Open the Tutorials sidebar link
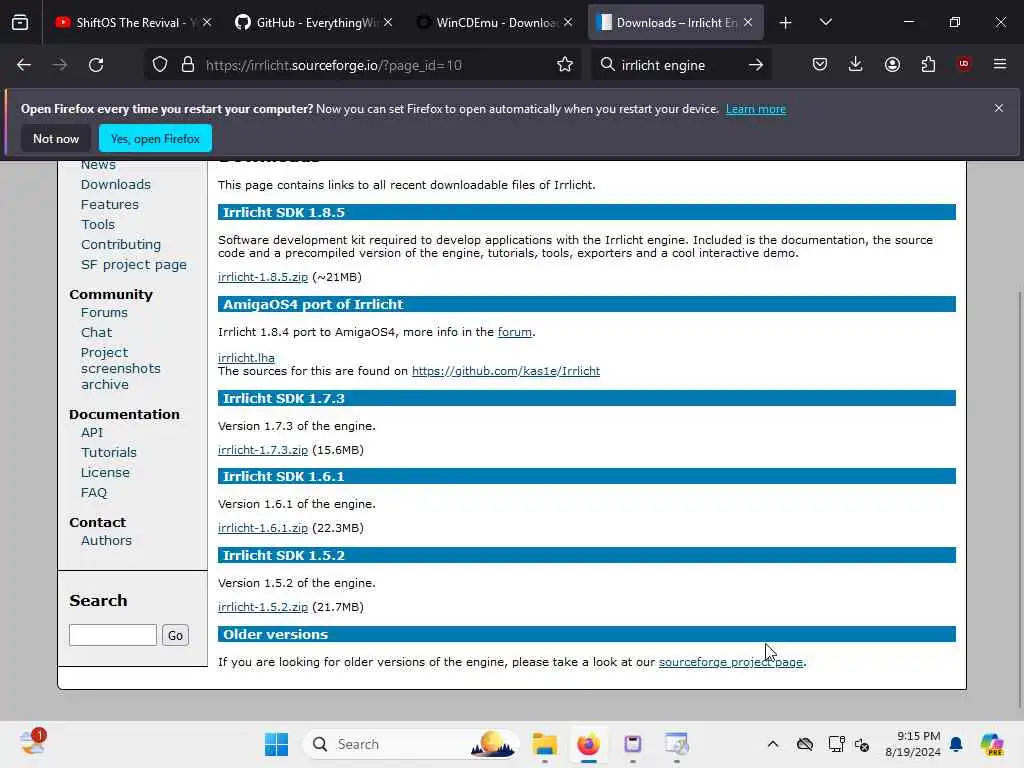Viewport: 1024px width, 768px height. coord(108,453)
